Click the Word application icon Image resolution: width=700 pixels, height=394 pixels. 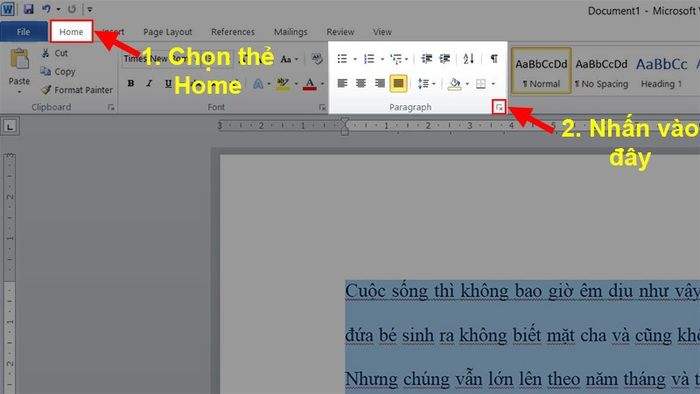pos(8,9)
